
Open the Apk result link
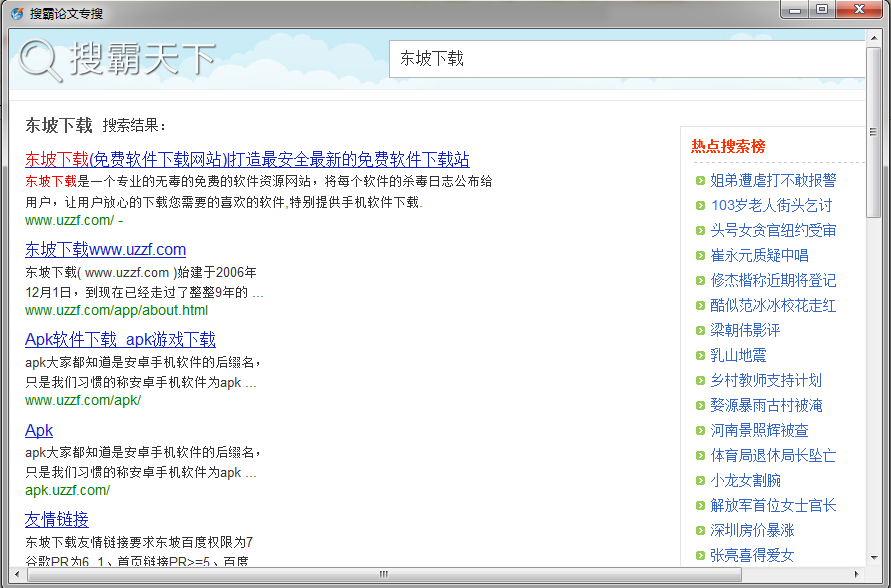coord(39,430)
